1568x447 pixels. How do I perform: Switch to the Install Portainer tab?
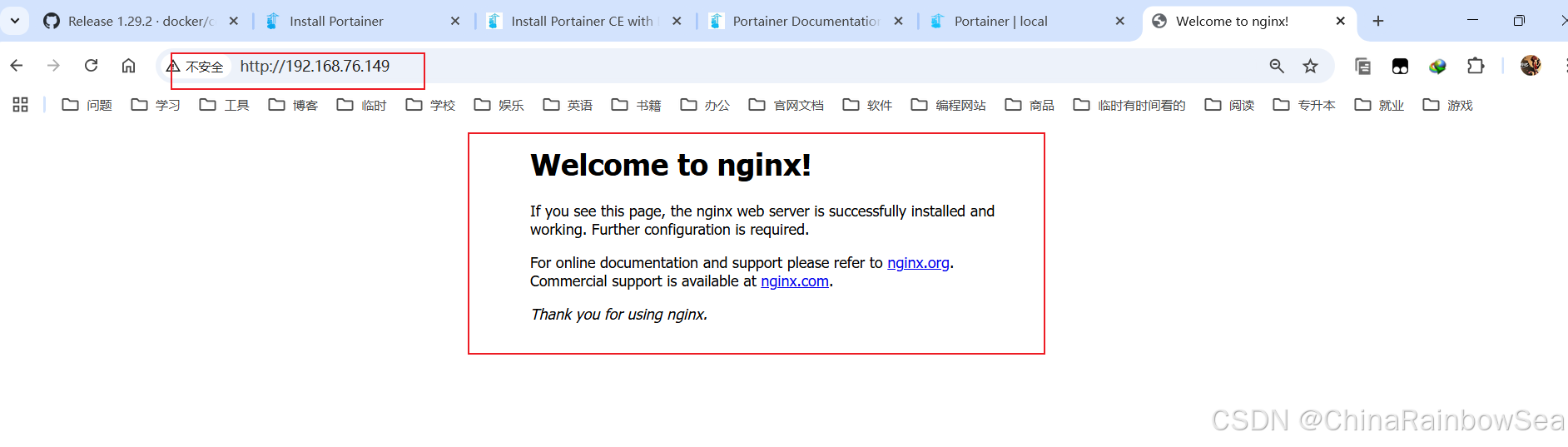click(363, 22)
